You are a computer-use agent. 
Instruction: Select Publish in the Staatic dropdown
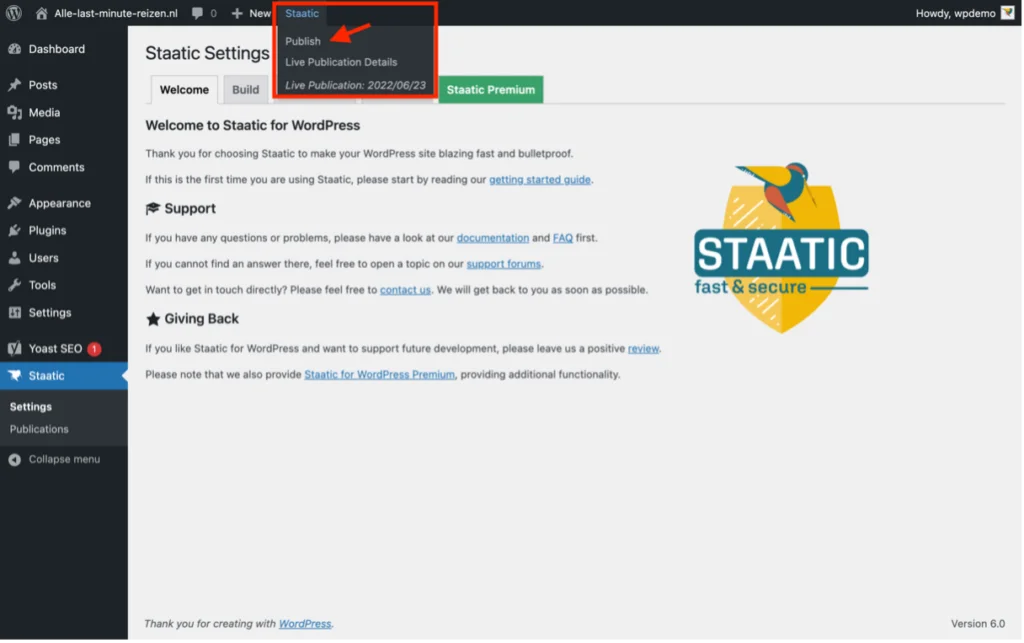[303, 41]
